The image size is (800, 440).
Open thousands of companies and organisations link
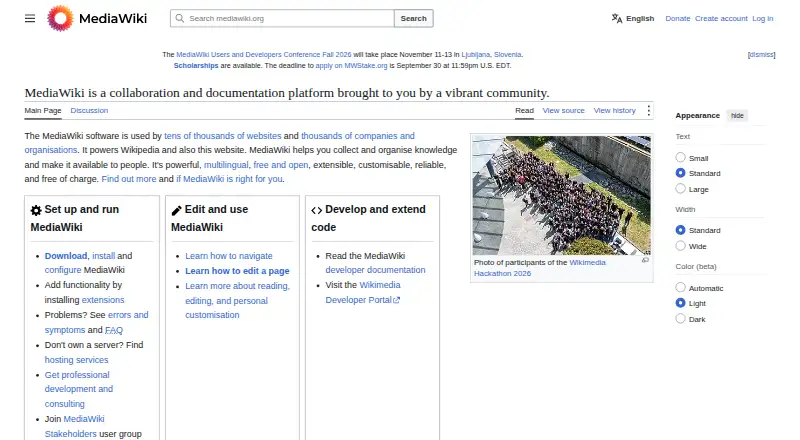(x=219, y=143)
